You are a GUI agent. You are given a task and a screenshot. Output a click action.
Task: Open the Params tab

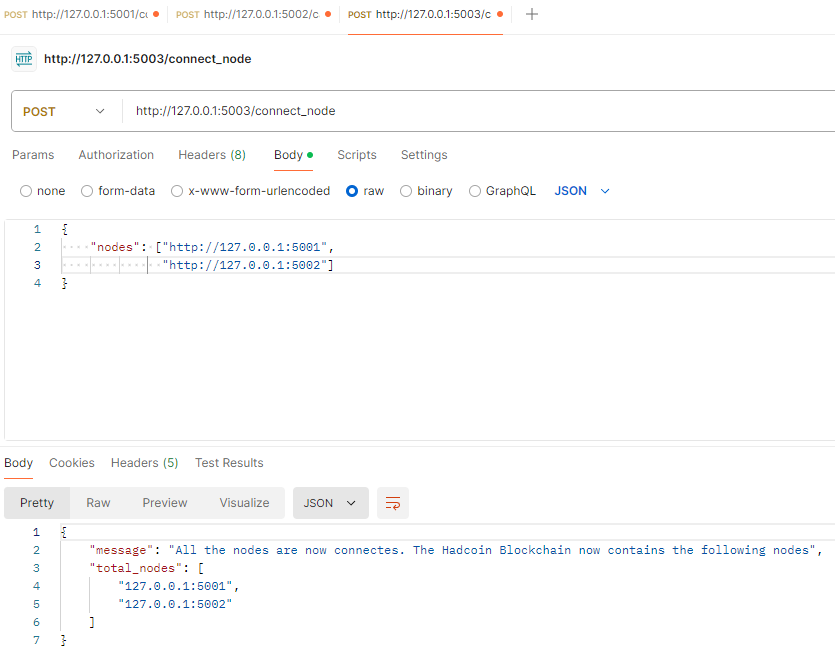pos(33,155)
